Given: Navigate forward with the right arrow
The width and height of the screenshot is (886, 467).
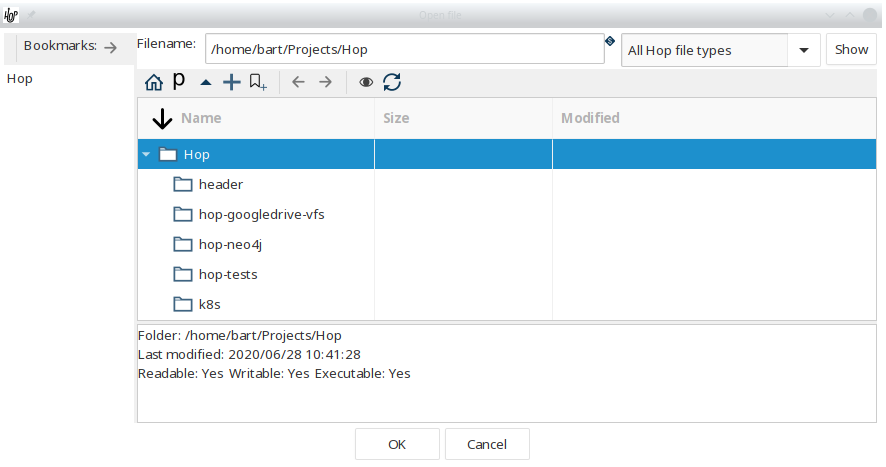Looking at the screenshot, I should 325,82.
